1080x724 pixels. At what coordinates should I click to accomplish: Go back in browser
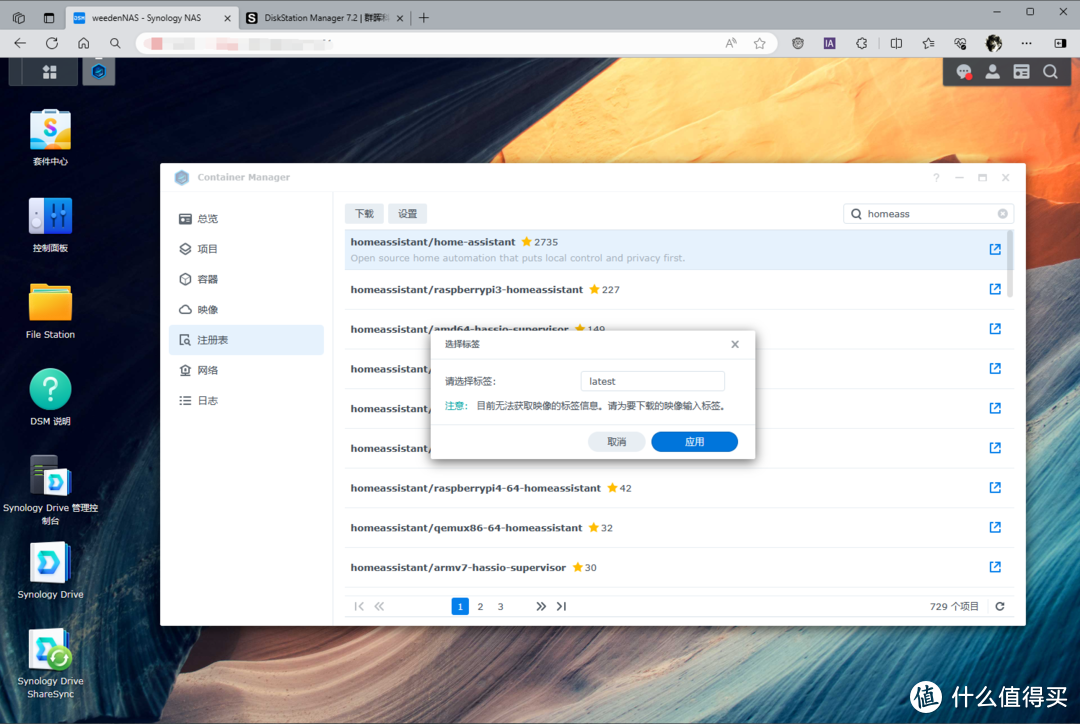tap(20, 43)
